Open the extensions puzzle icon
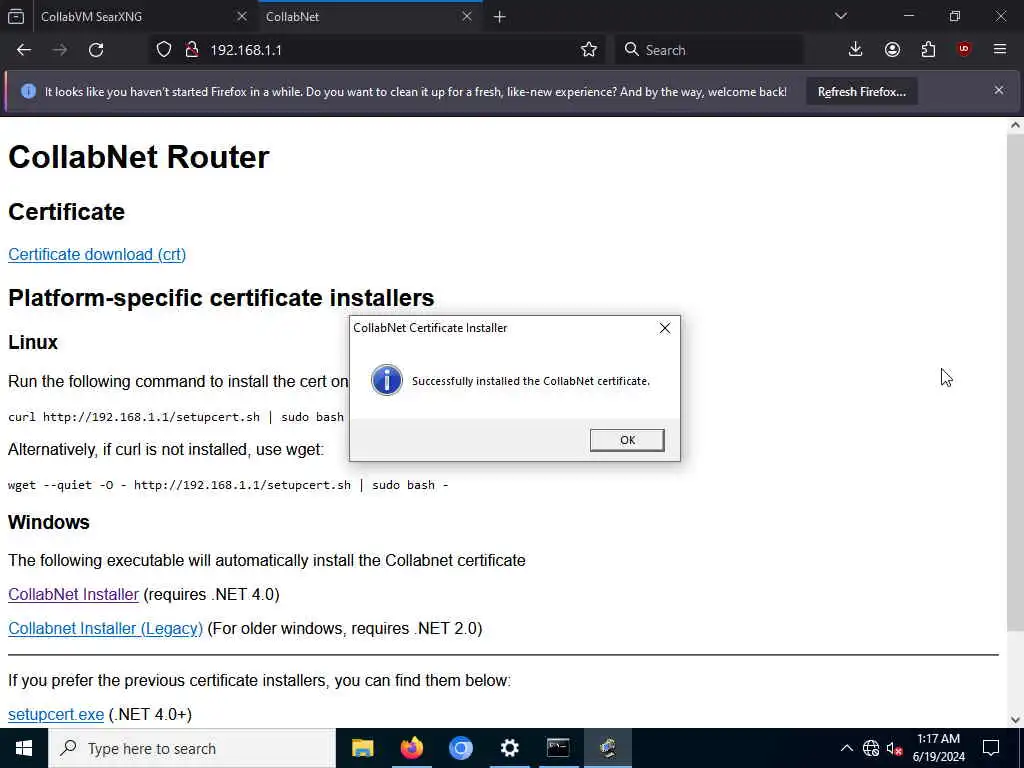Image resolution: width=1024 pixels, height=768 pixels. [928, 50]
